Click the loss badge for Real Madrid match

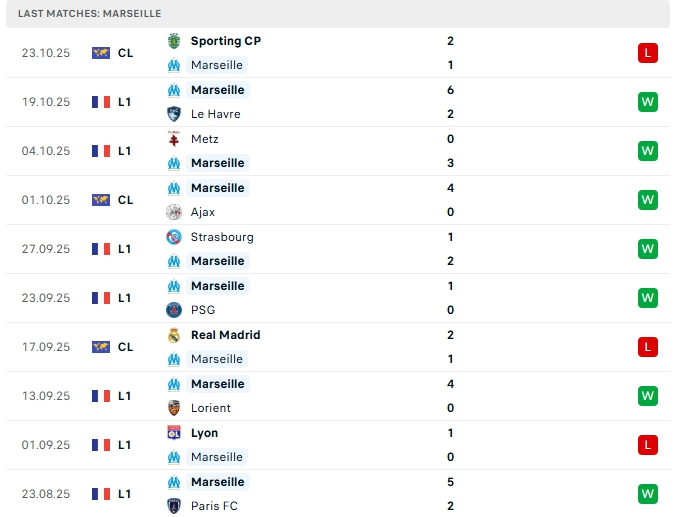pos(648,347)
